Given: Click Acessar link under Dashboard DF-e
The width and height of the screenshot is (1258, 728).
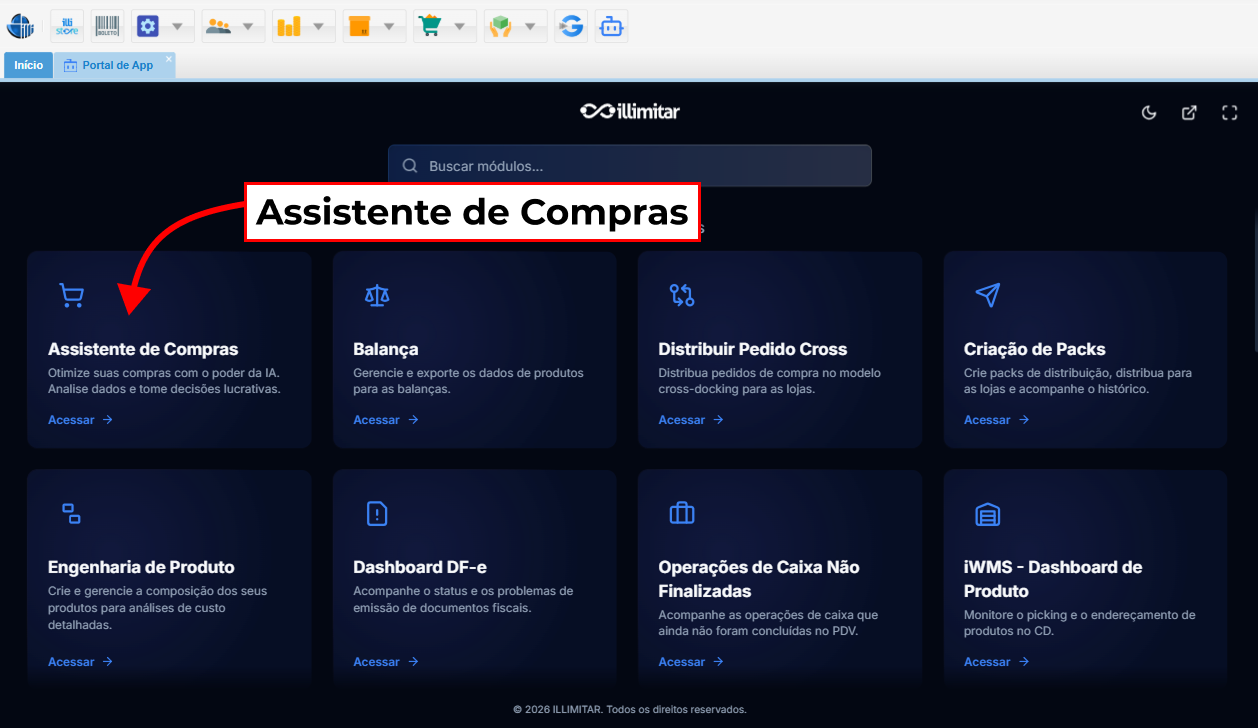Looking at the screenshot, I should pyautogui.click(x=385, y=662).
